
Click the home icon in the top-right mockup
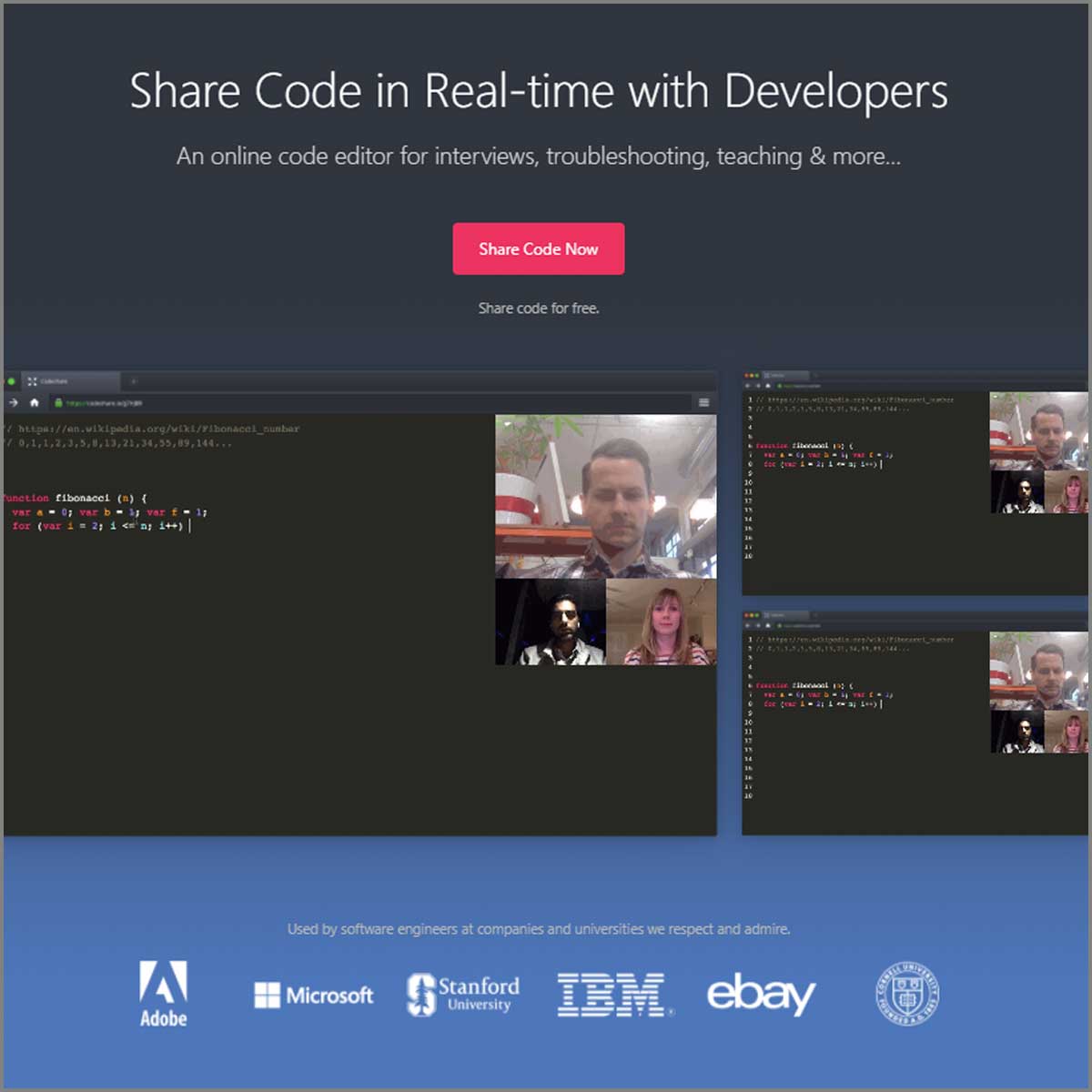point(767,386)
